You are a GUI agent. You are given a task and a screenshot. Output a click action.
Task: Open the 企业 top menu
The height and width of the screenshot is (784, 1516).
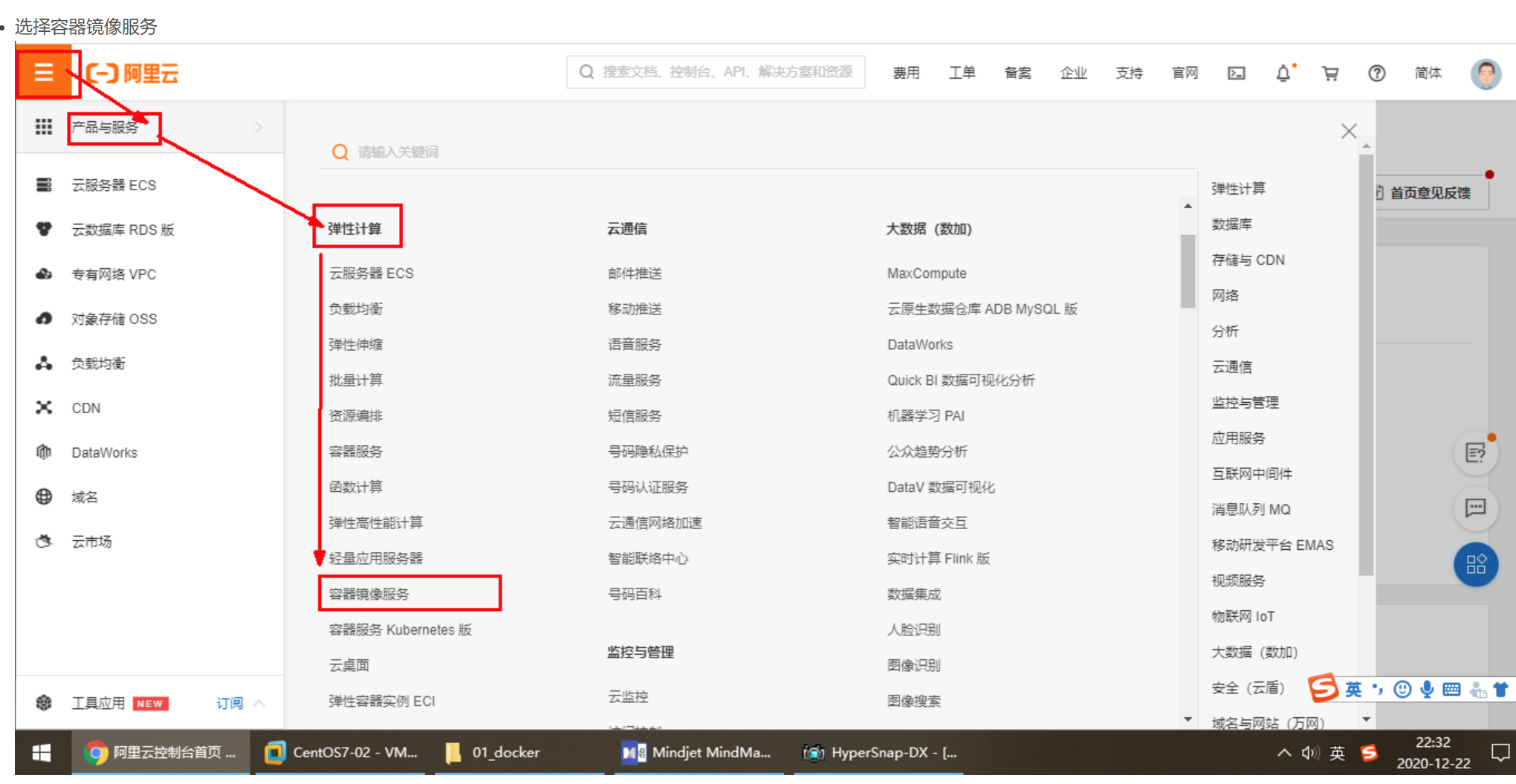pyautogui.click(x=1073, y=73)
